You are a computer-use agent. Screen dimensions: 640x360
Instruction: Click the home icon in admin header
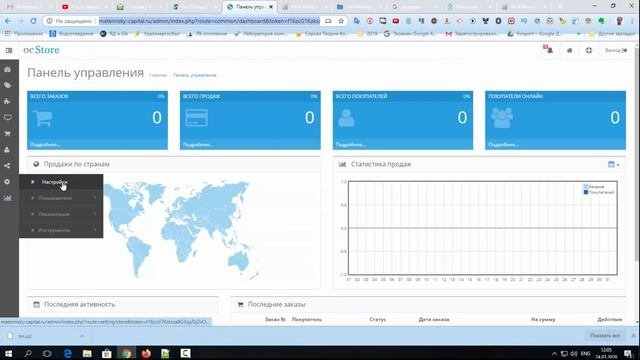pos(569,50)
